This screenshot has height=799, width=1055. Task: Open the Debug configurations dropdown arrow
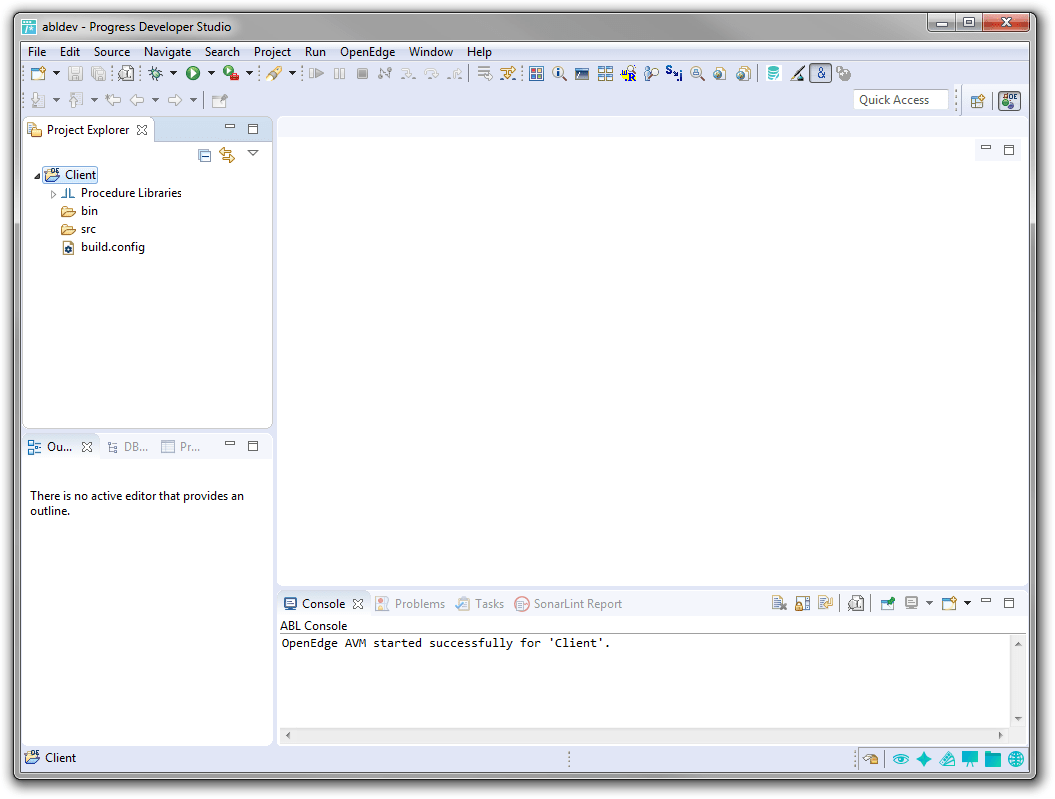click(174, 73)
